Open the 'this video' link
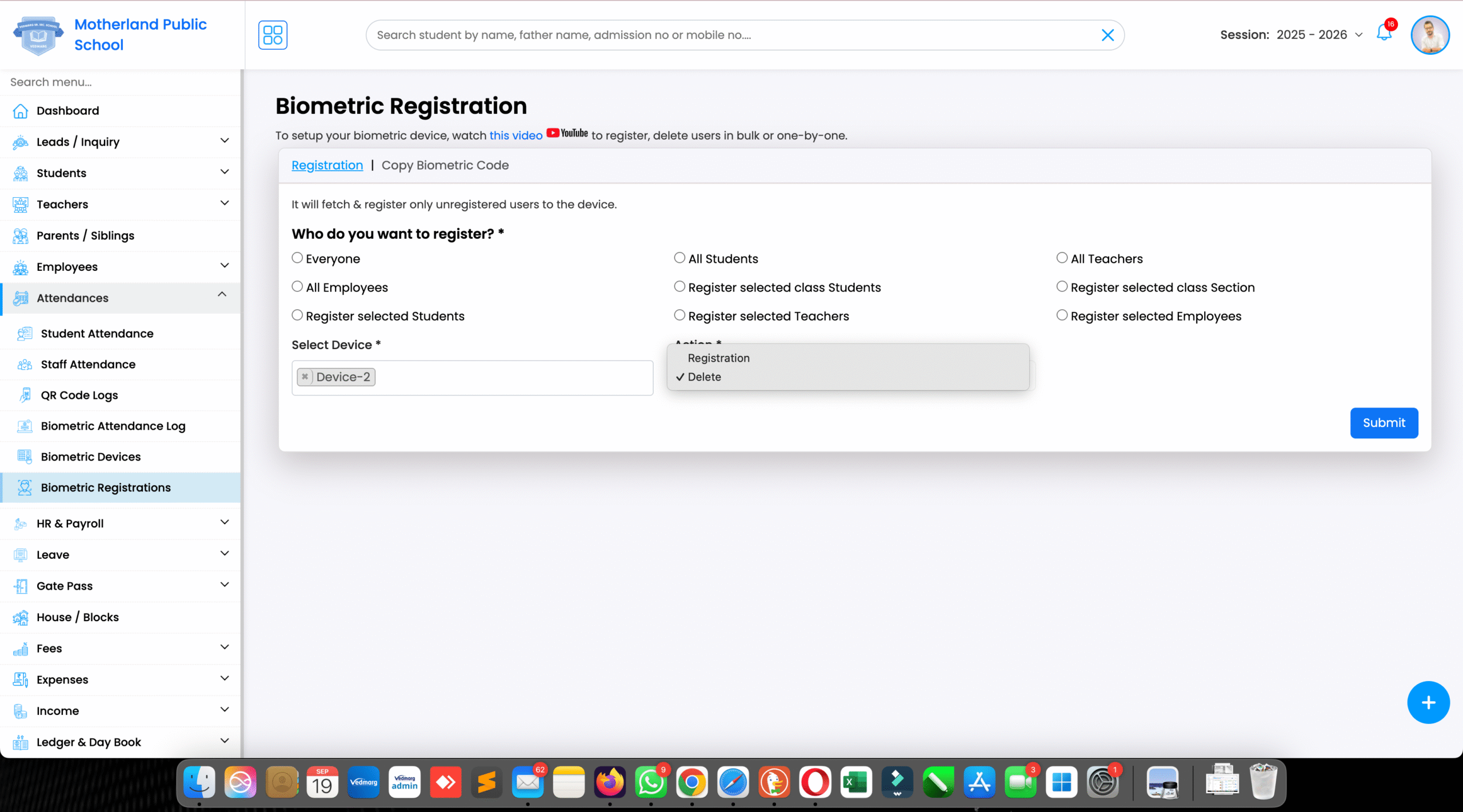Screen dimensions: 1463x812 (515, 135)
